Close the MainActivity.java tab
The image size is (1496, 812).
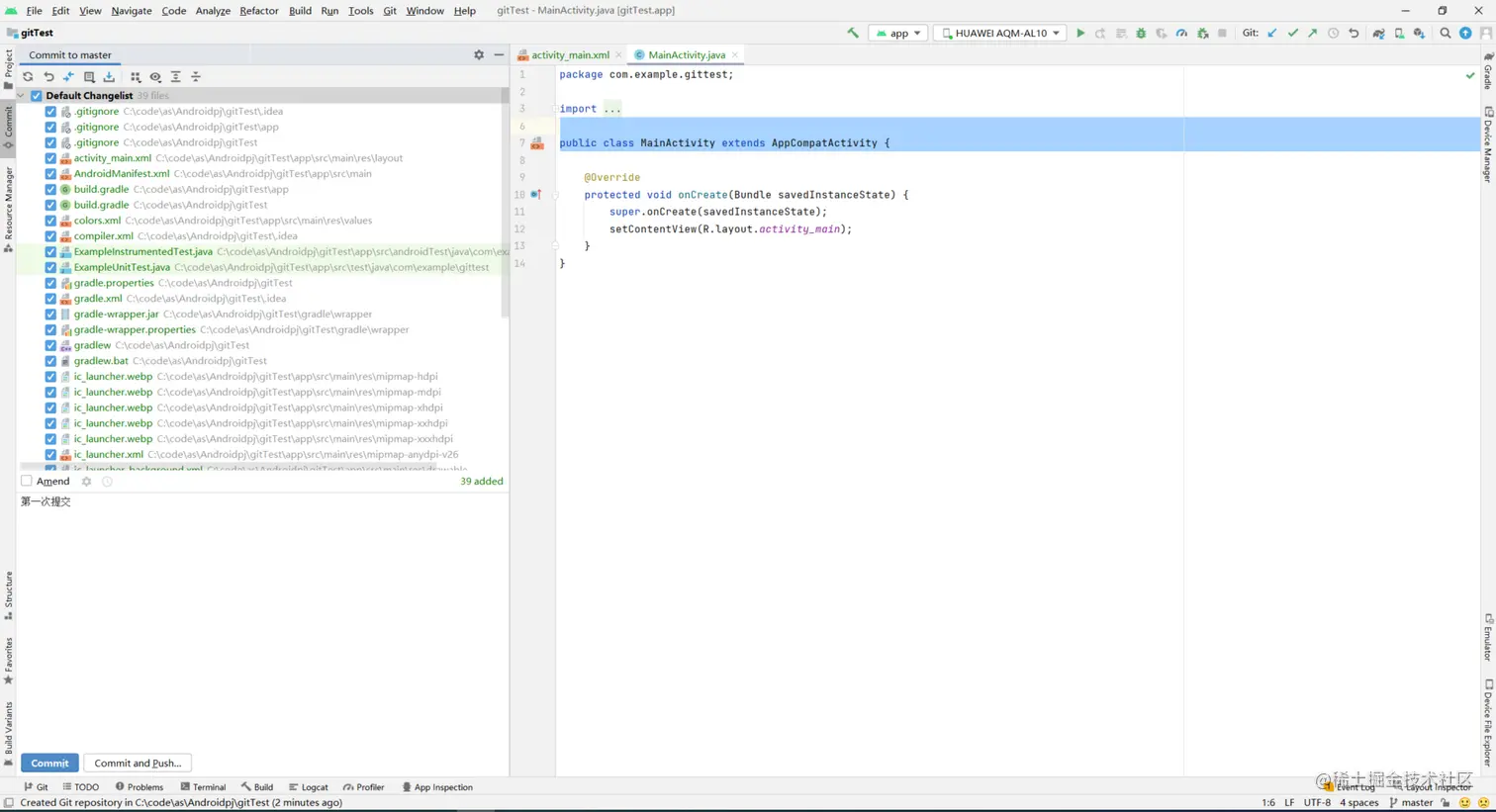735,55
